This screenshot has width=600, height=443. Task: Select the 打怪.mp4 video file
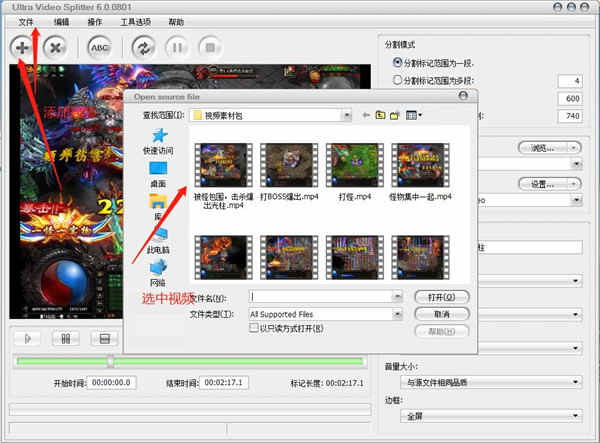[355, 172]
